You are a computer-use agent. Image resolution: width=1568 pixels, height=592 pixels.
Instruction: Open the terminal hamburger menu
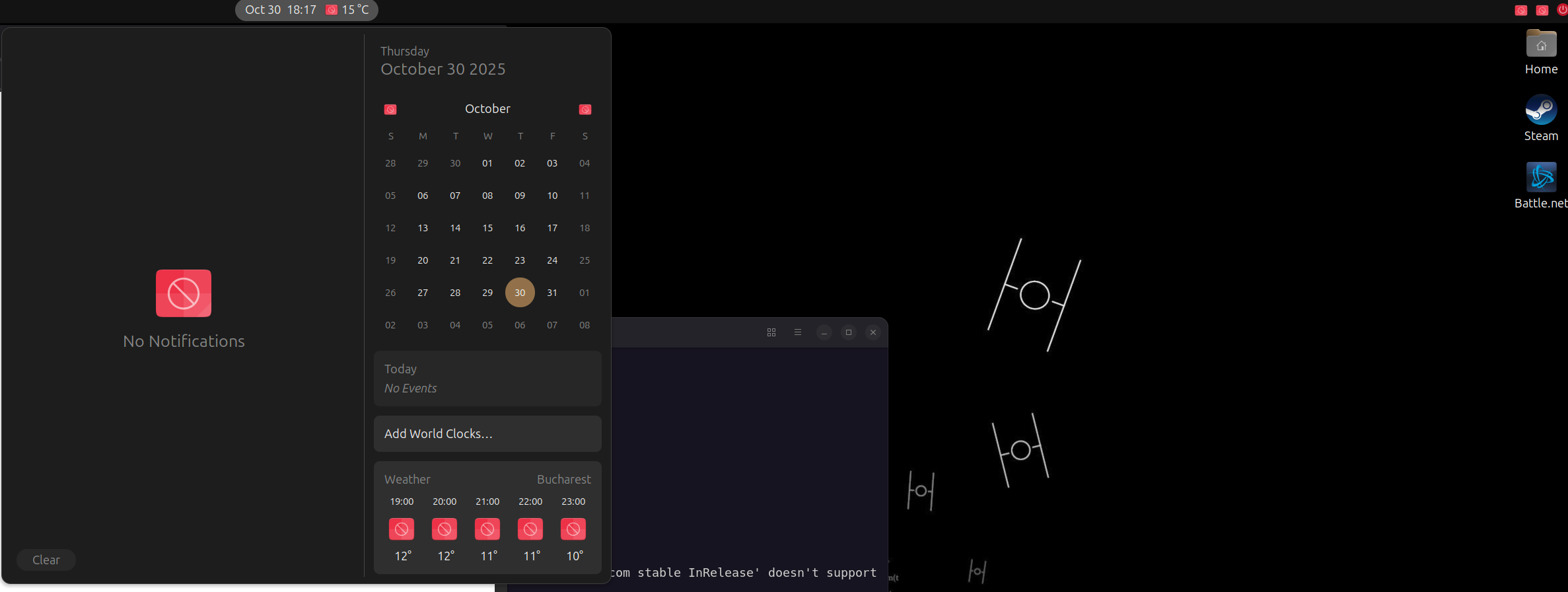(797, 332)
